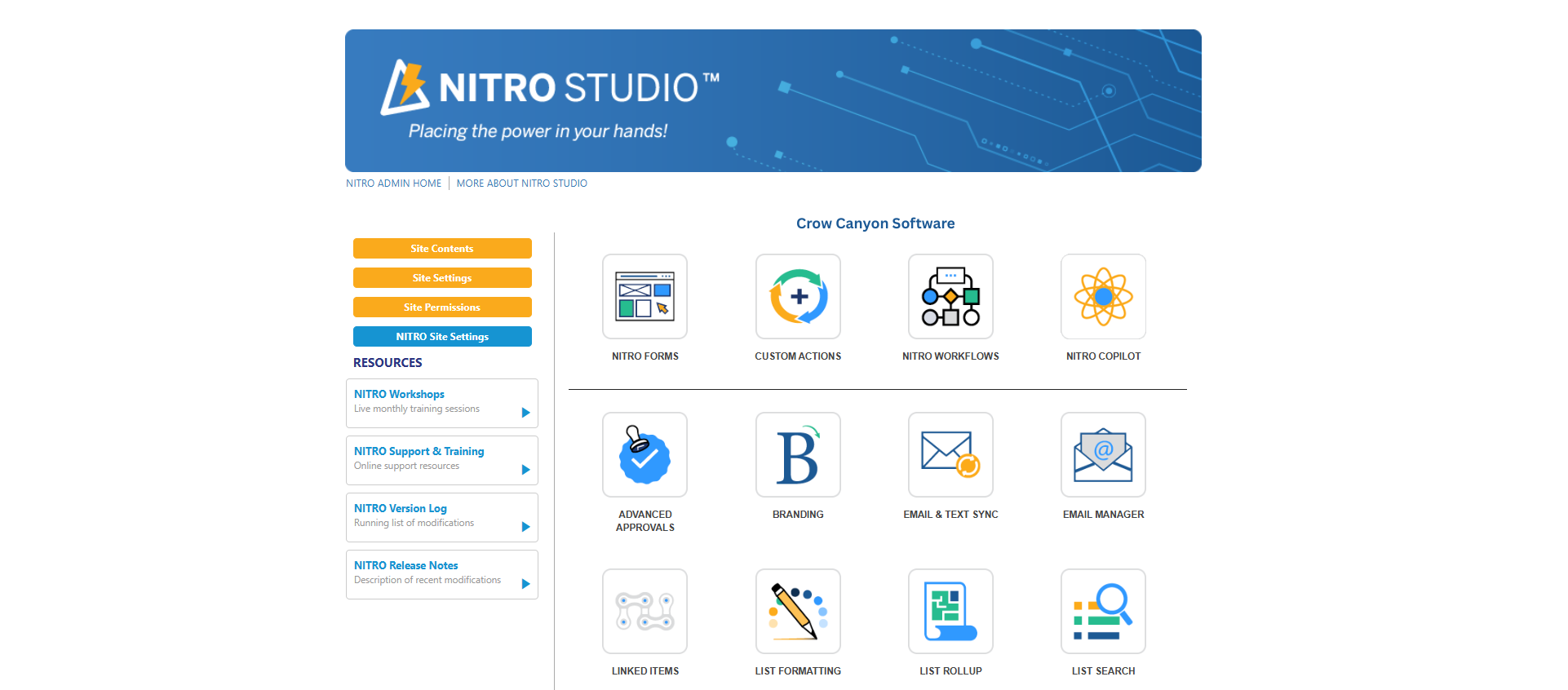Click 'Placing the power in your hands!' tagline
Screen dimensions: 1568x690
(x=538, y=131)
